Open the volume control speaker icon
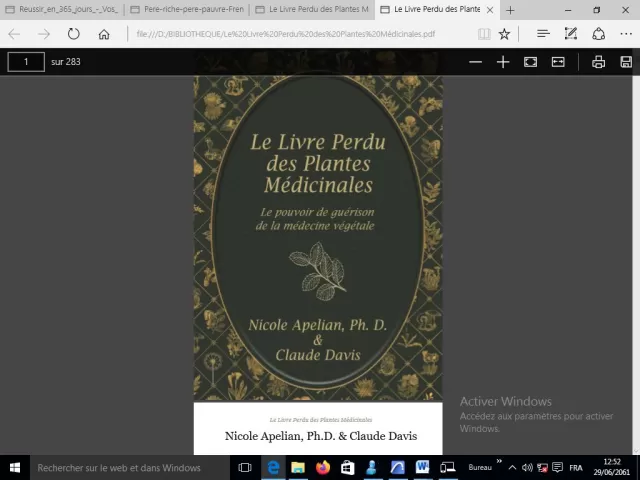Screen dimensions: 640x480 [x=527, y=467]
